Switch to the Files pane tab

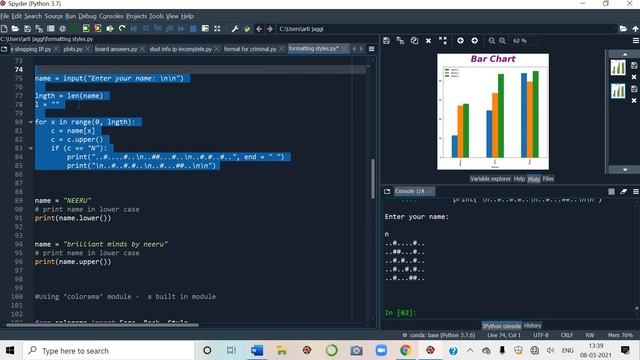click(548, 179)
